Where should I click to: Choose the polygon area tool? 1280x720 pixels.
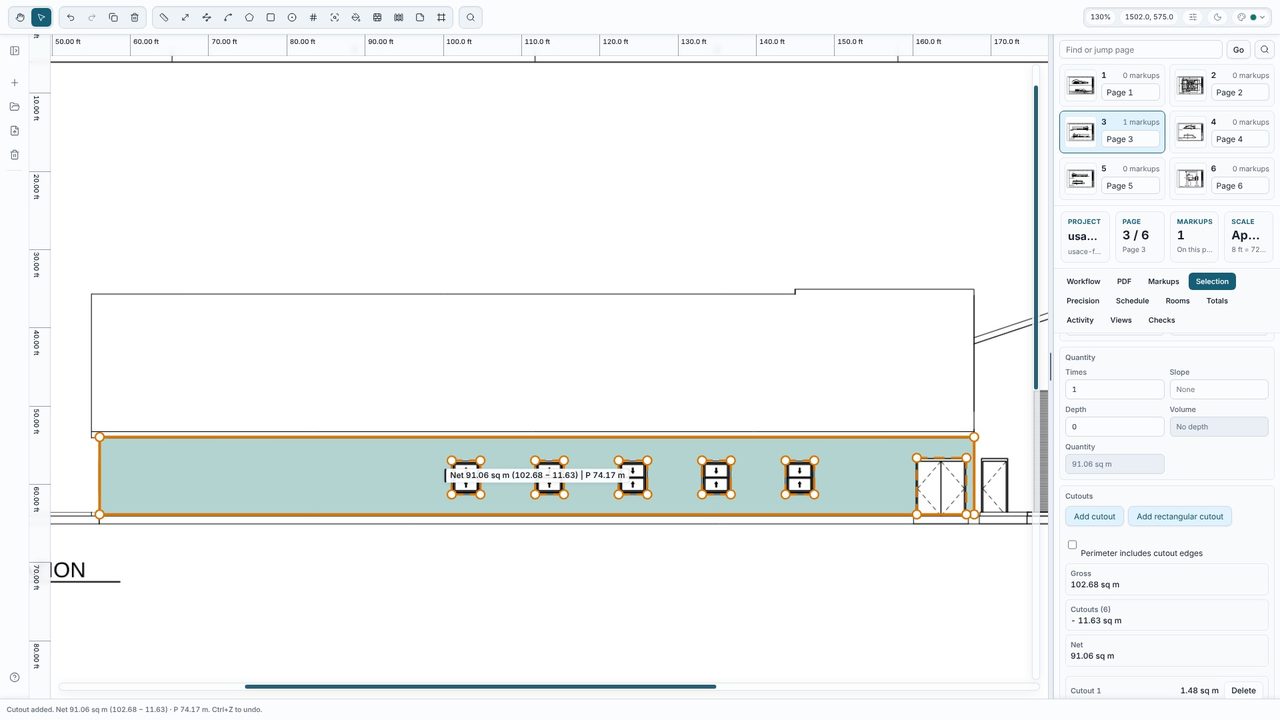click(249, 17)
